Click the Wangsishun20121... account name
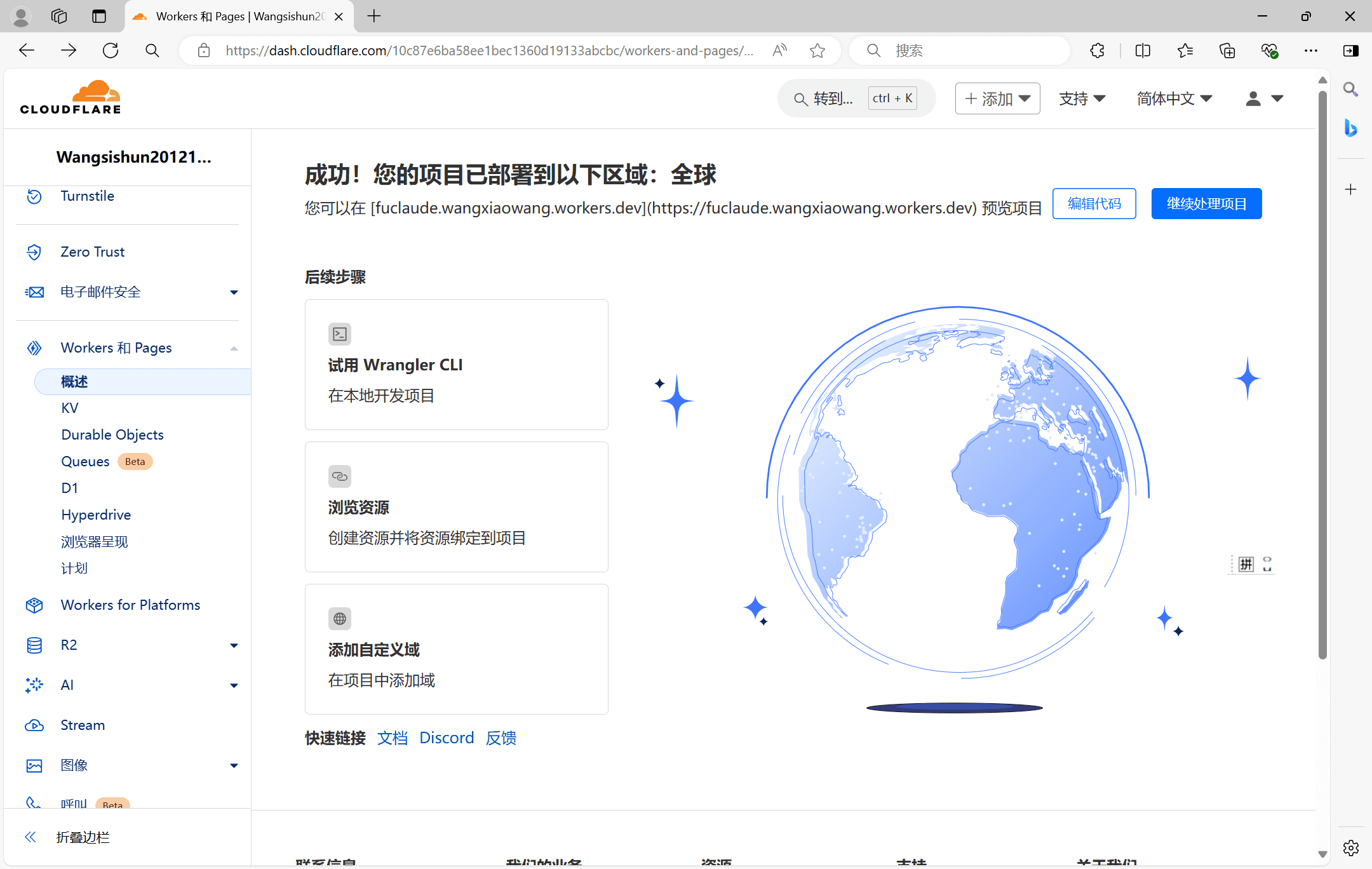The height and width of the screenshot is (869, 1372). coord(133,157)
